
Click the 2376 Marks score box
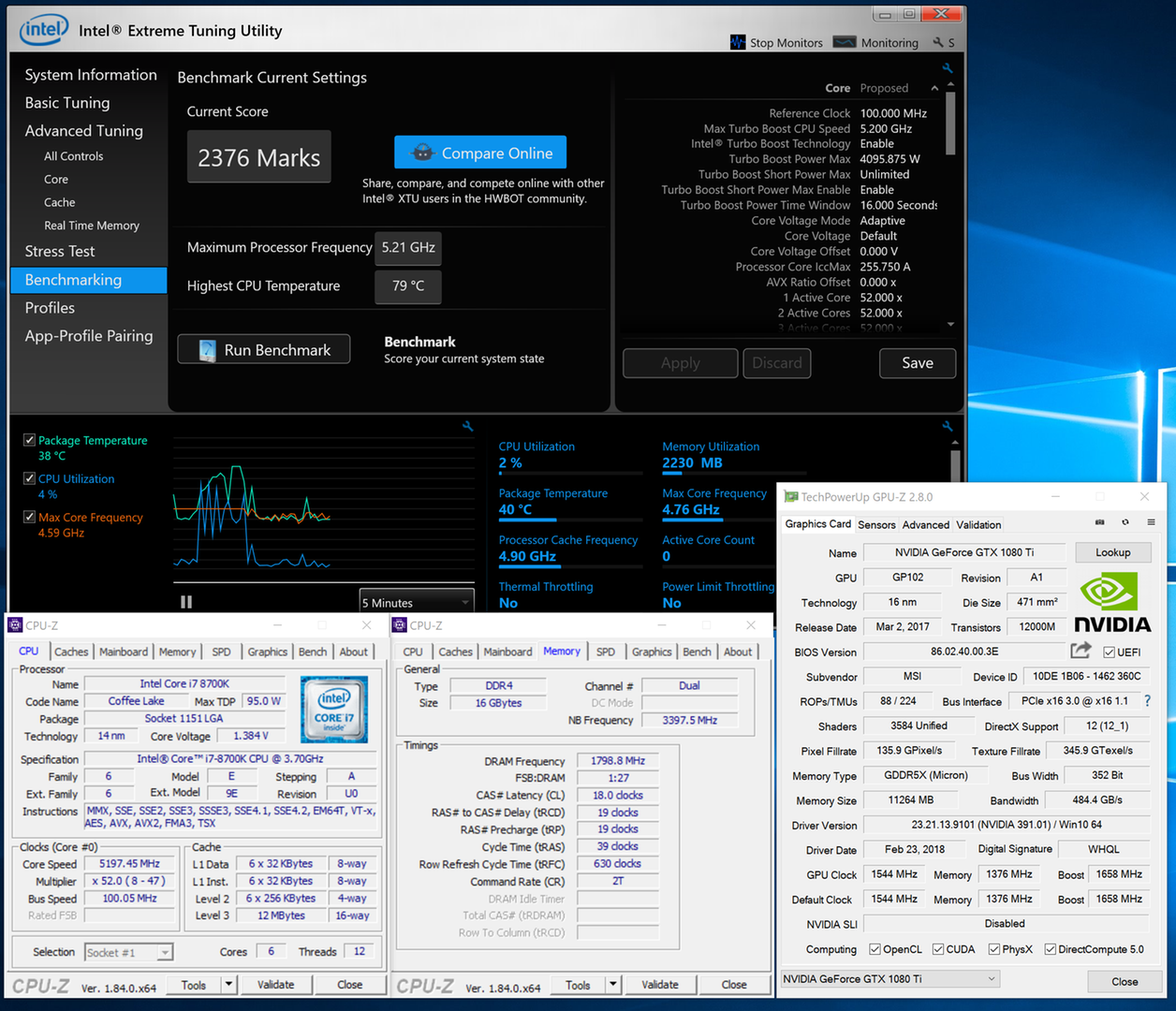pyautogui.click(x=259, y=156)
